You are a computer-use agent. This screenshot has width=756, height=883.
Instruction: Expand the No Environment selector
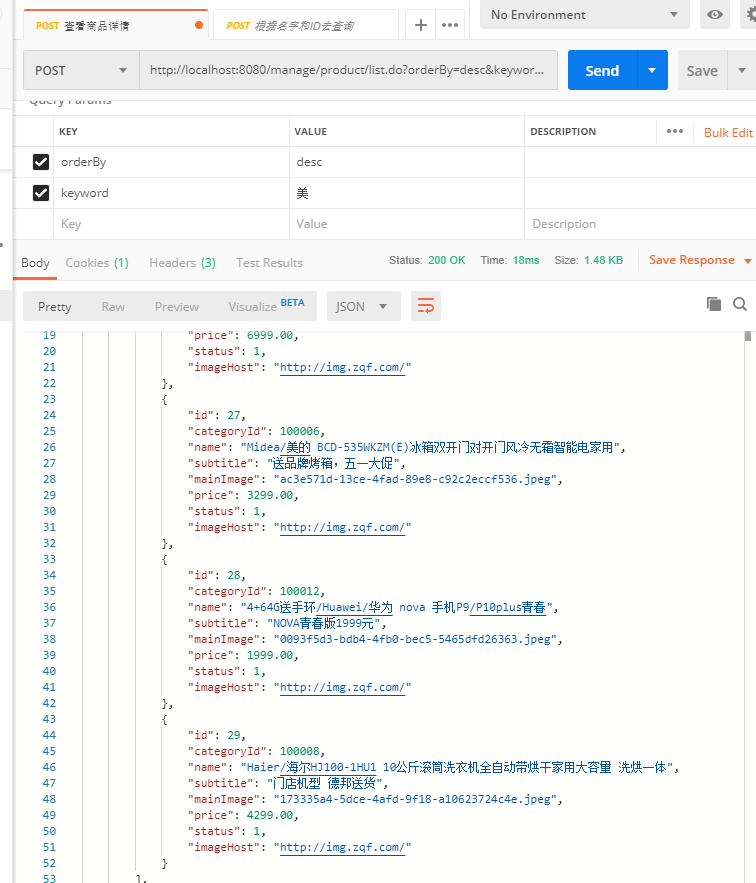[585, 15]
